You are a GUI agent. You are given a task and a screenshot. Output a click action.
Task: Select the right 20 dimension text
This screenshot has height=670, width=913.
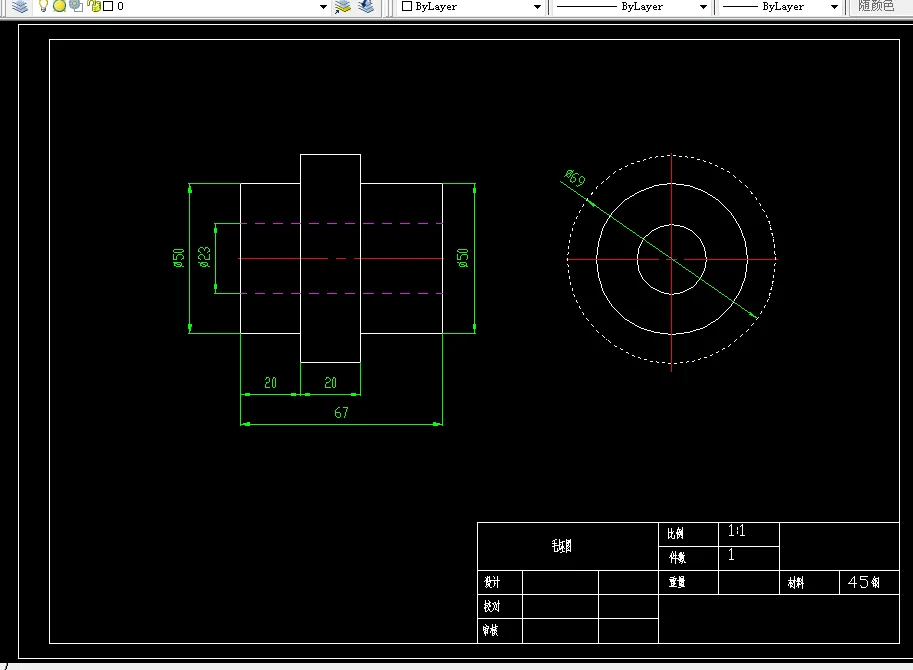(330, 382)
